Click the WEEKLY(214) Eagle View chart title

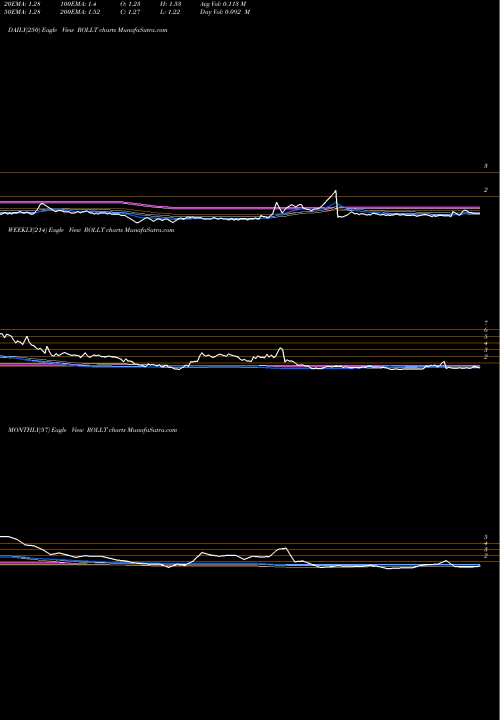tap(91, 230)
